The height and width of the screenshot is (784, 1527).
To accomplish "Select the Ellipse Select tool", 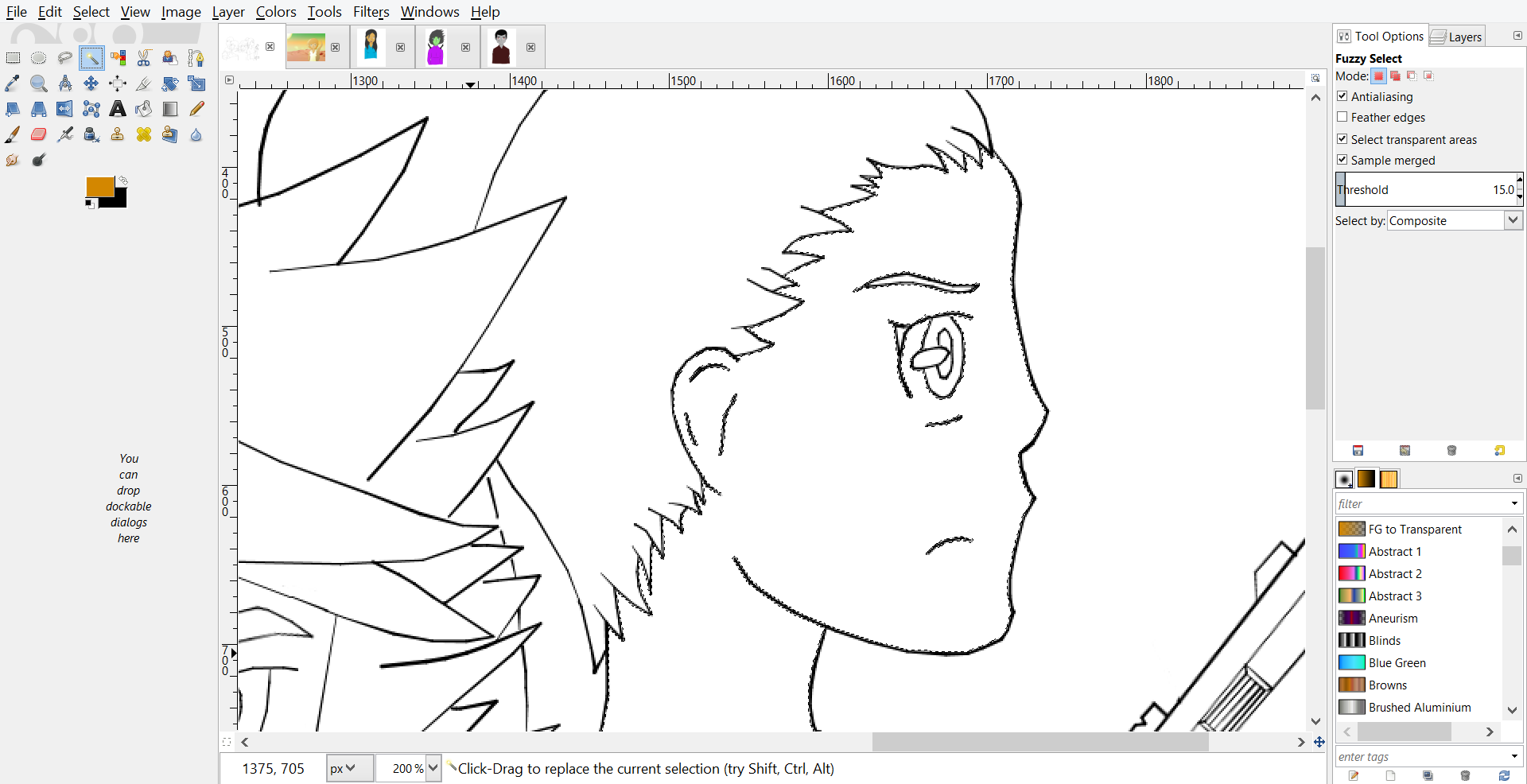I will (x=38, y=58).
